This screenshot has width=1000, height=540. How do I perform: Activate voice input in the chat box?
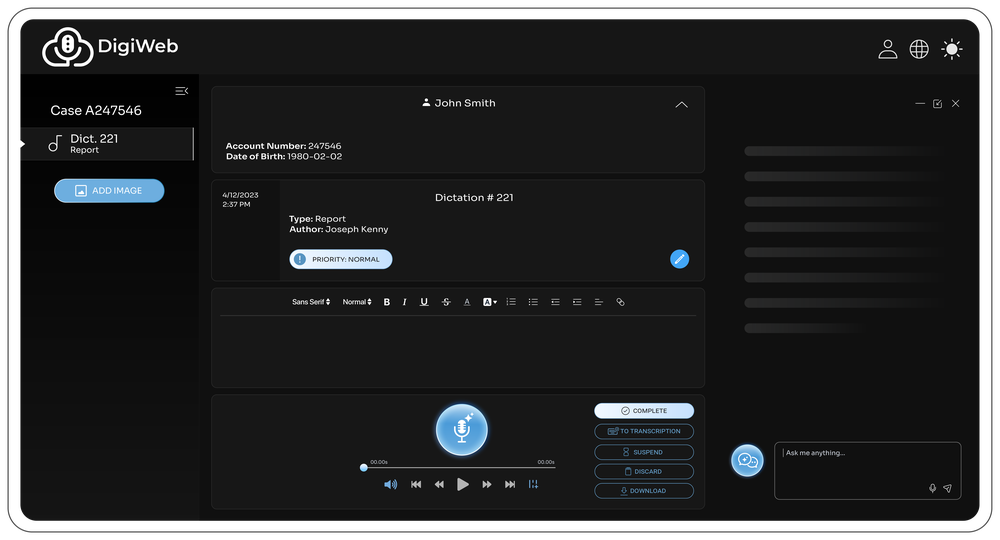pos(932,488)
